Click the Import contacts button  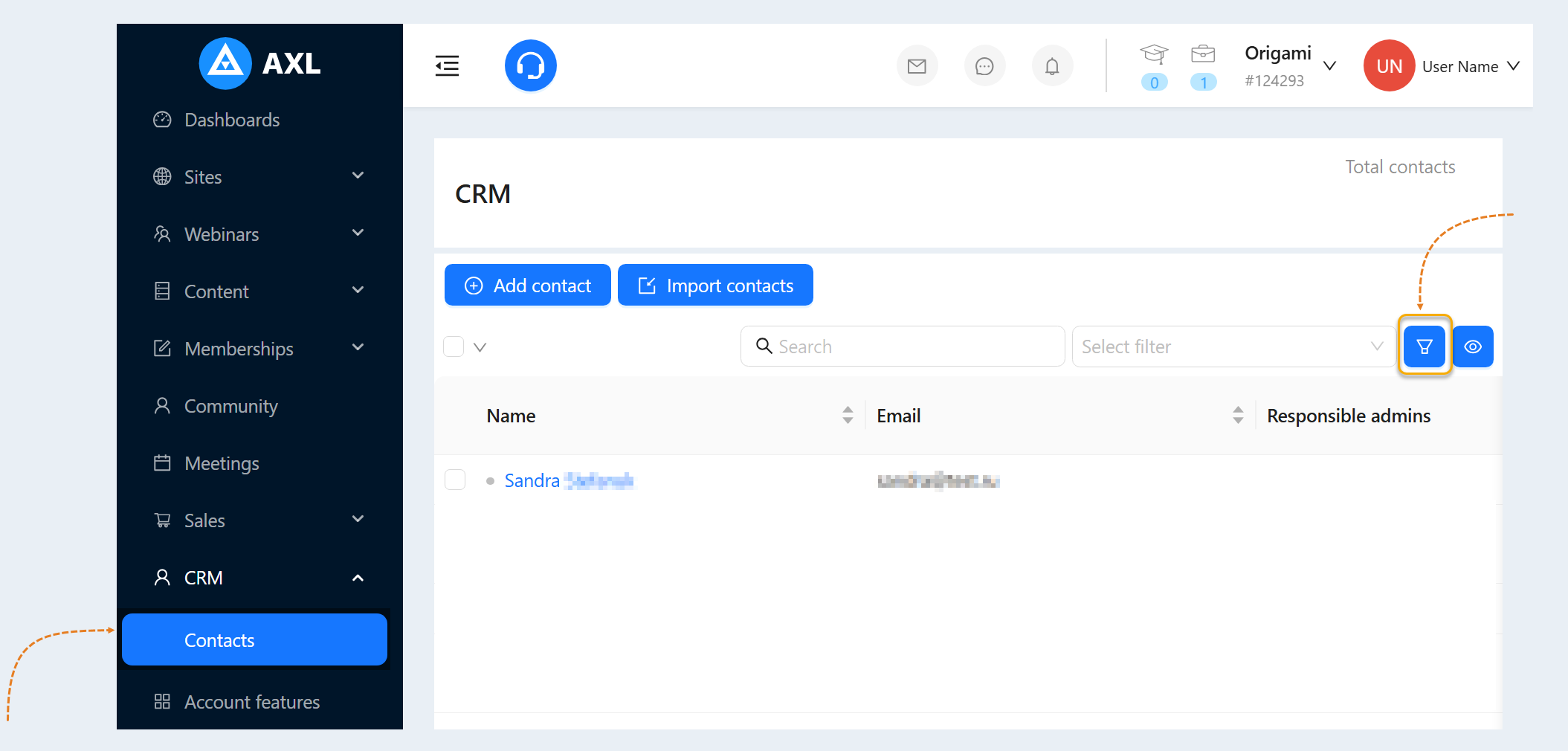pyautogui.click(x=715, y=285)
